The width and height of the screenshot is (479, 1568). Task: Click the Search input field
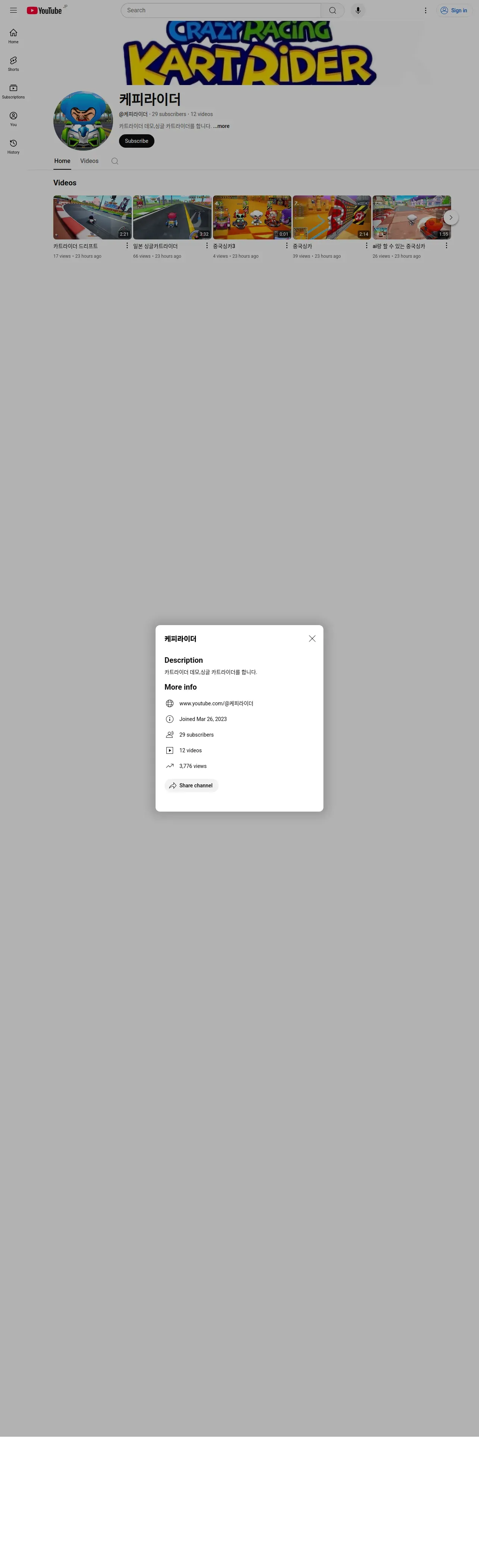tap(221, 10)
